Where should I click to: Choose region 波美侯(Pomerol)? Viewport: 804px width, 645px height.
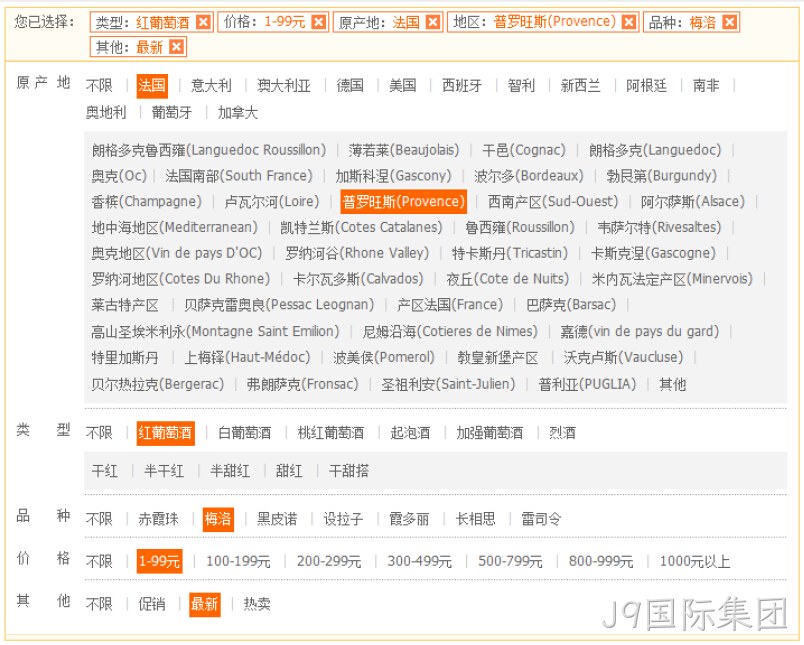pos(384,357)
